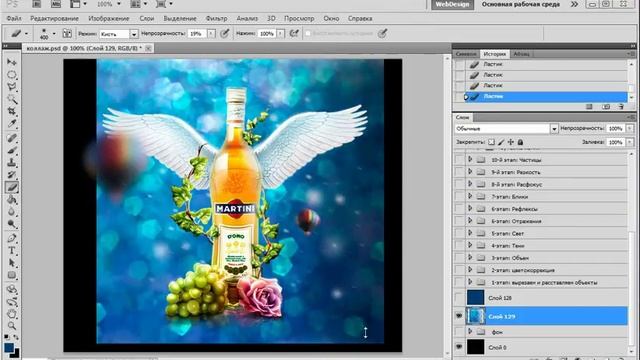Create new snapshot in History panel
Screen dimensions: 640x360
point(606,107)
